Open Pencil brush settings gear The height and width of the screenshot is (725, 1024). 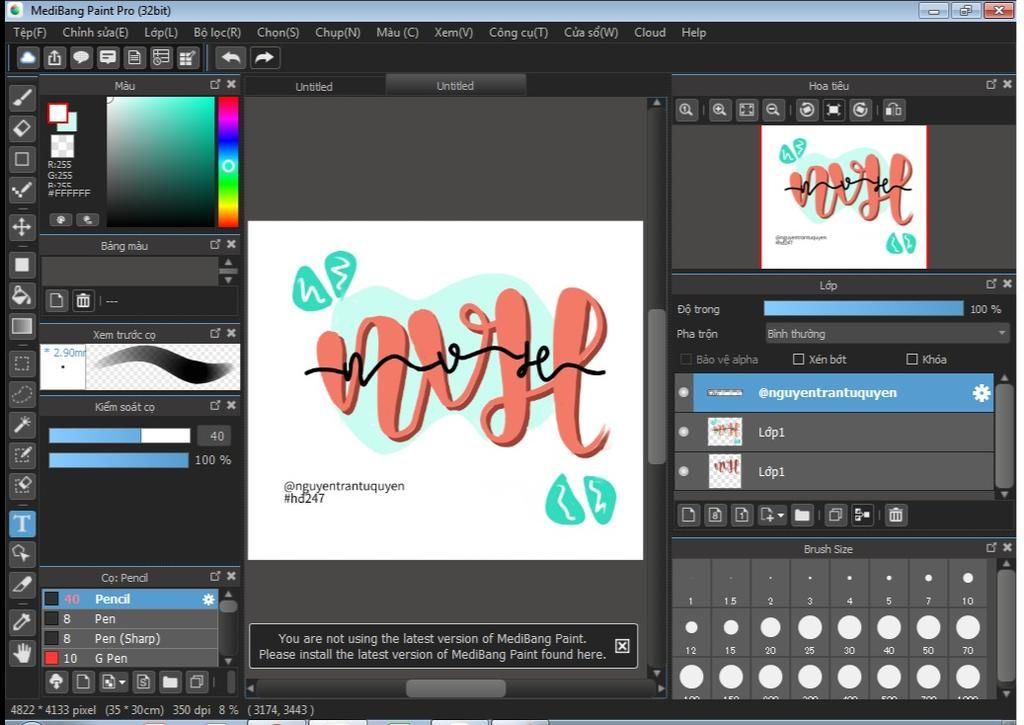208,599
